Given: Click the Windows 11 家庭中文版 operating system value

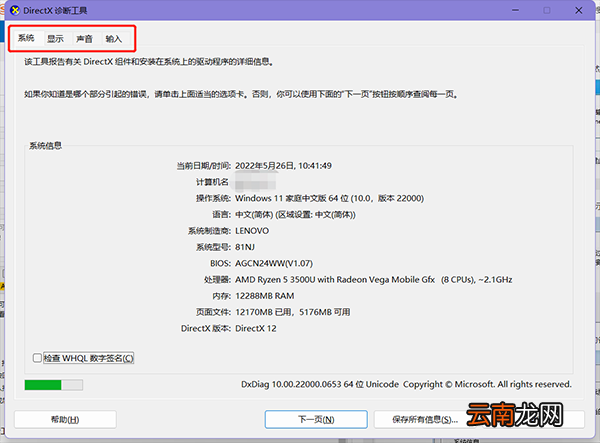Looking at the screenshot, I should point(329,198).
